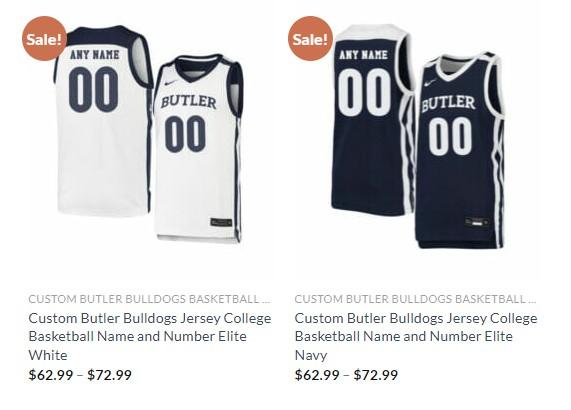The image size is (571, 410).
Task: Click the navy jersey price range $62.99 – $72.99
Action: (x=346, y=375)
